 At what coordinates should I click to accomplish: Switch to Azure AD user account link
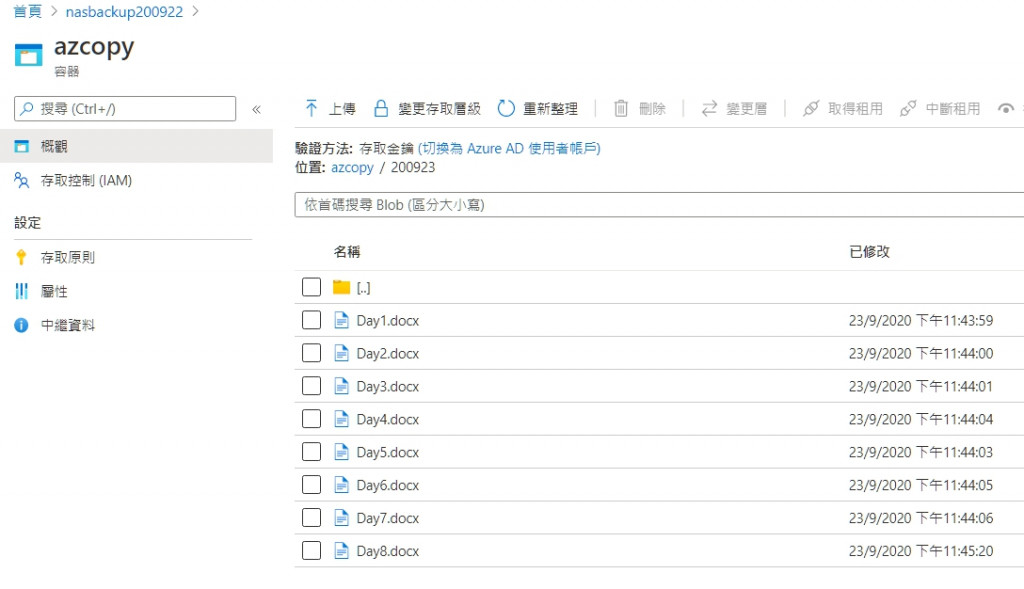(x=509, y=148)
